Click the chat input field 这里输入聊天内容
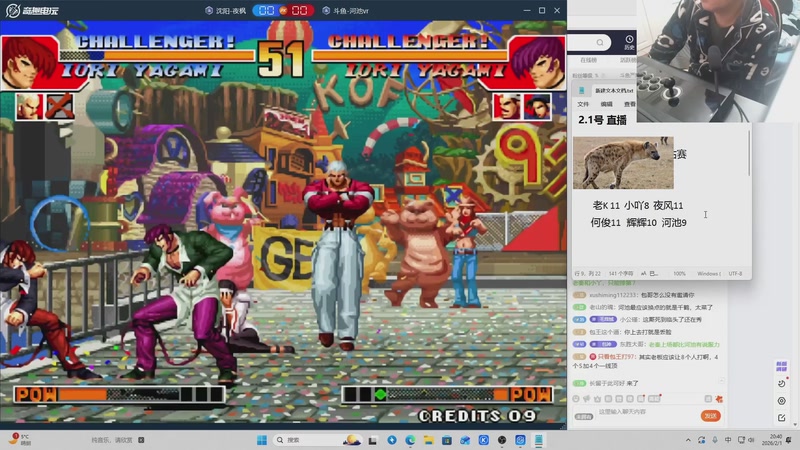The height and width of the screenshot is (450, 800). pos(647,412)
